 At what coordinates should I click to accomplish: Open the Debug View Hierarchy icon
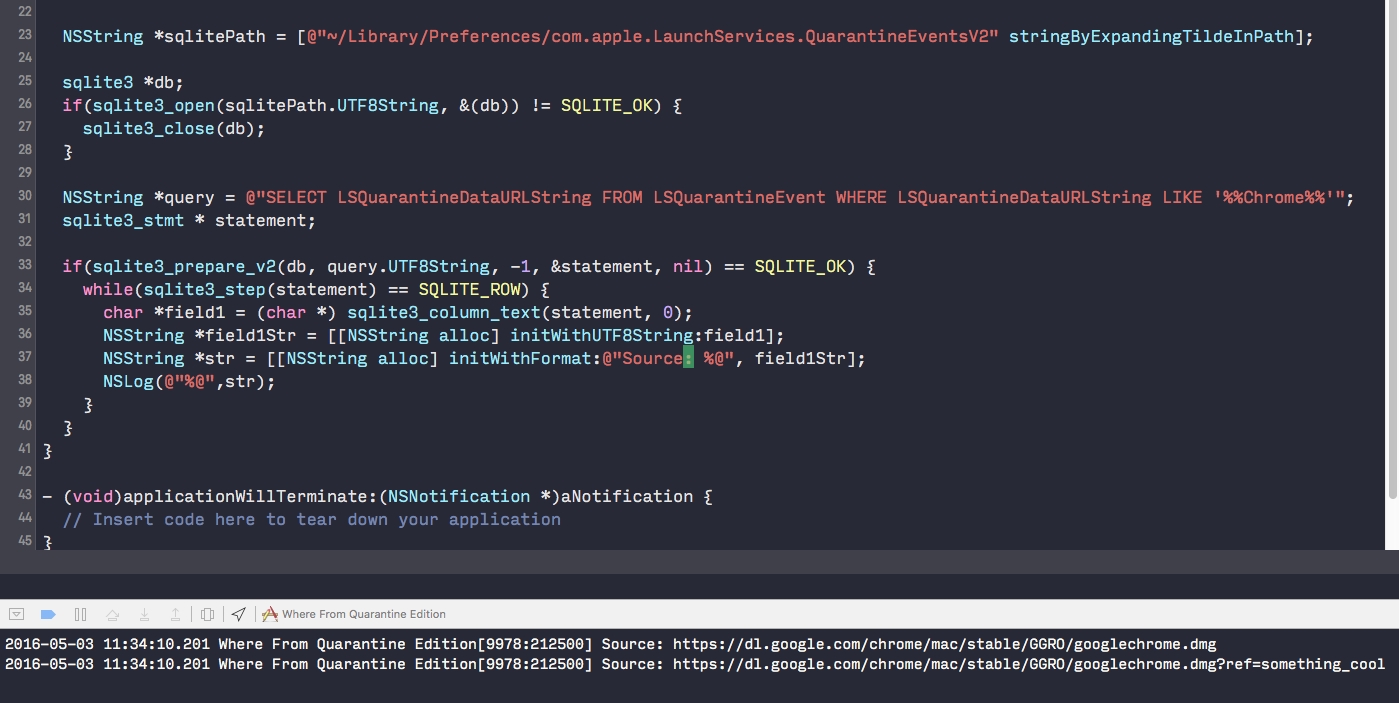[x=208, y=614]
